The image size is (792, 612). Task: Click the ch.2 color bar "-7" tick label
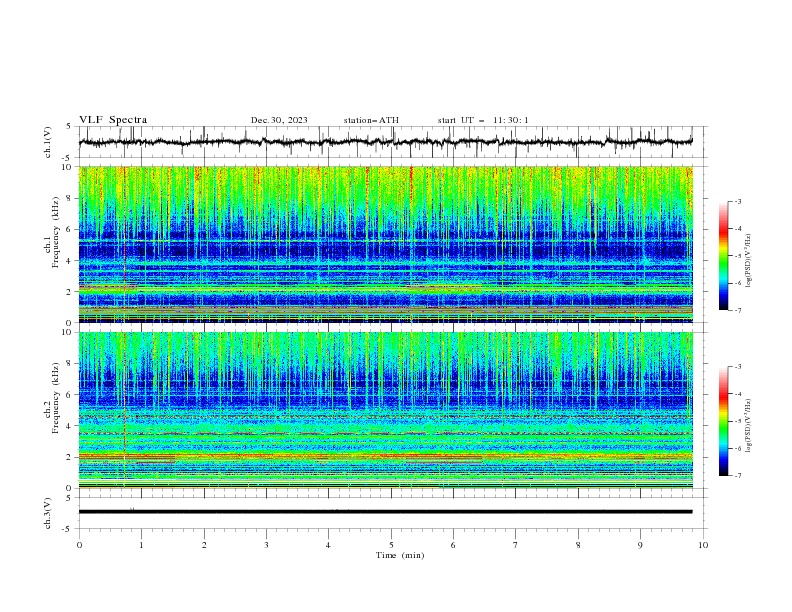[737, 476]
